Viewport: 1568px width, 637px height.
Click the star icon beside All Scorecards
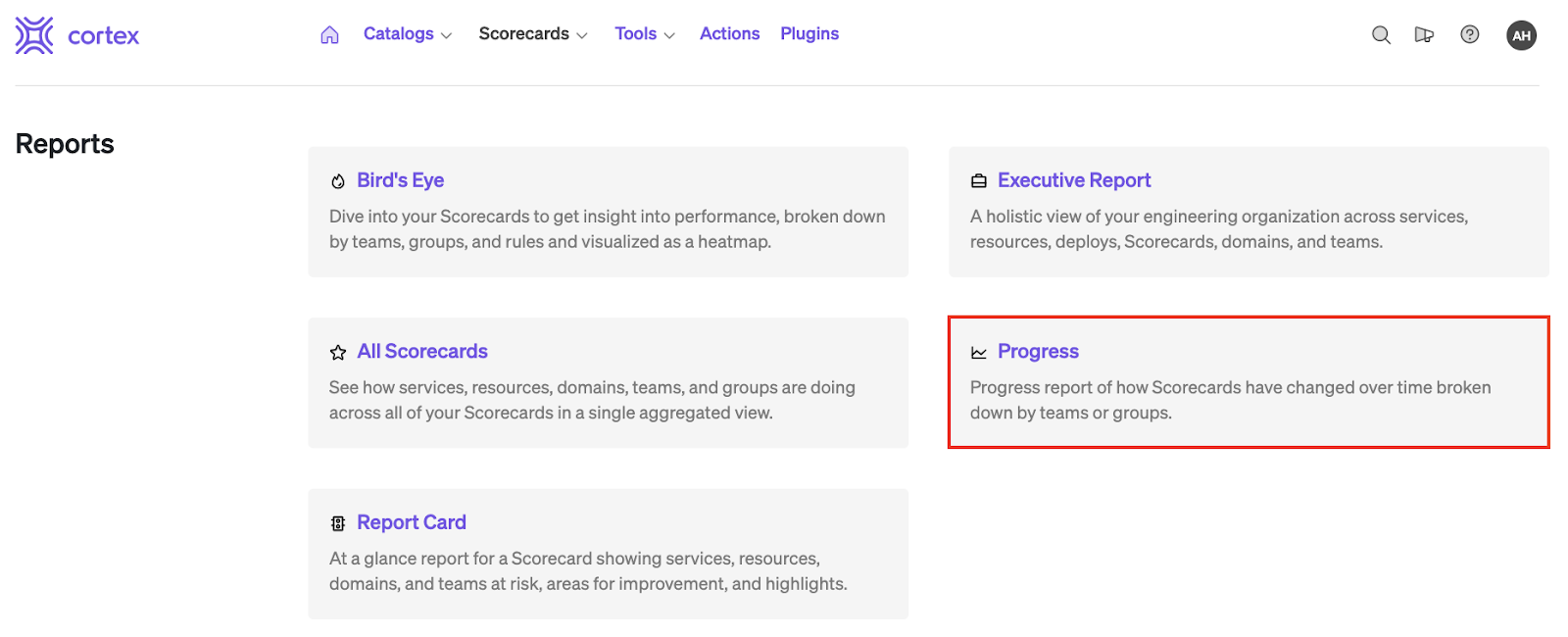338,353
